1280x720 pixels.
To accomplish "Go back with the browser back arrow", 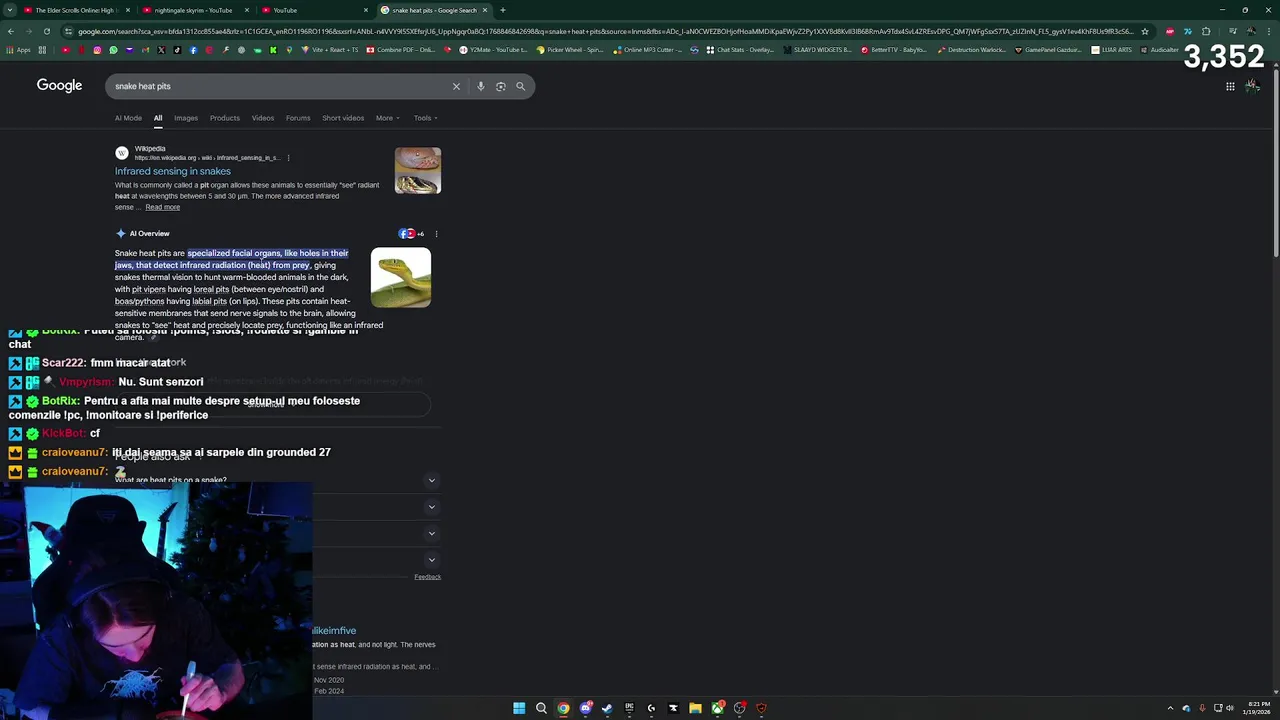I will pyautogui.click(x=10, y=31).
